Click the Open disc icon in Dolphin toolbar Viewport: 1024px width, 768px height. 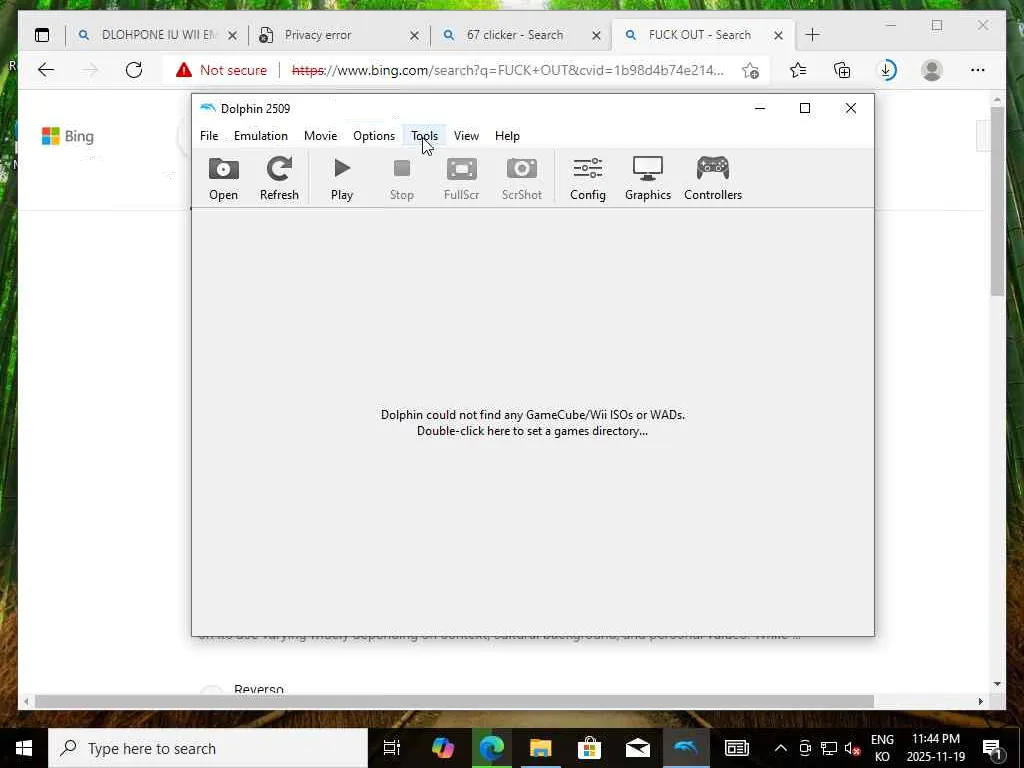pyautogui.click(x=223, y=178)
